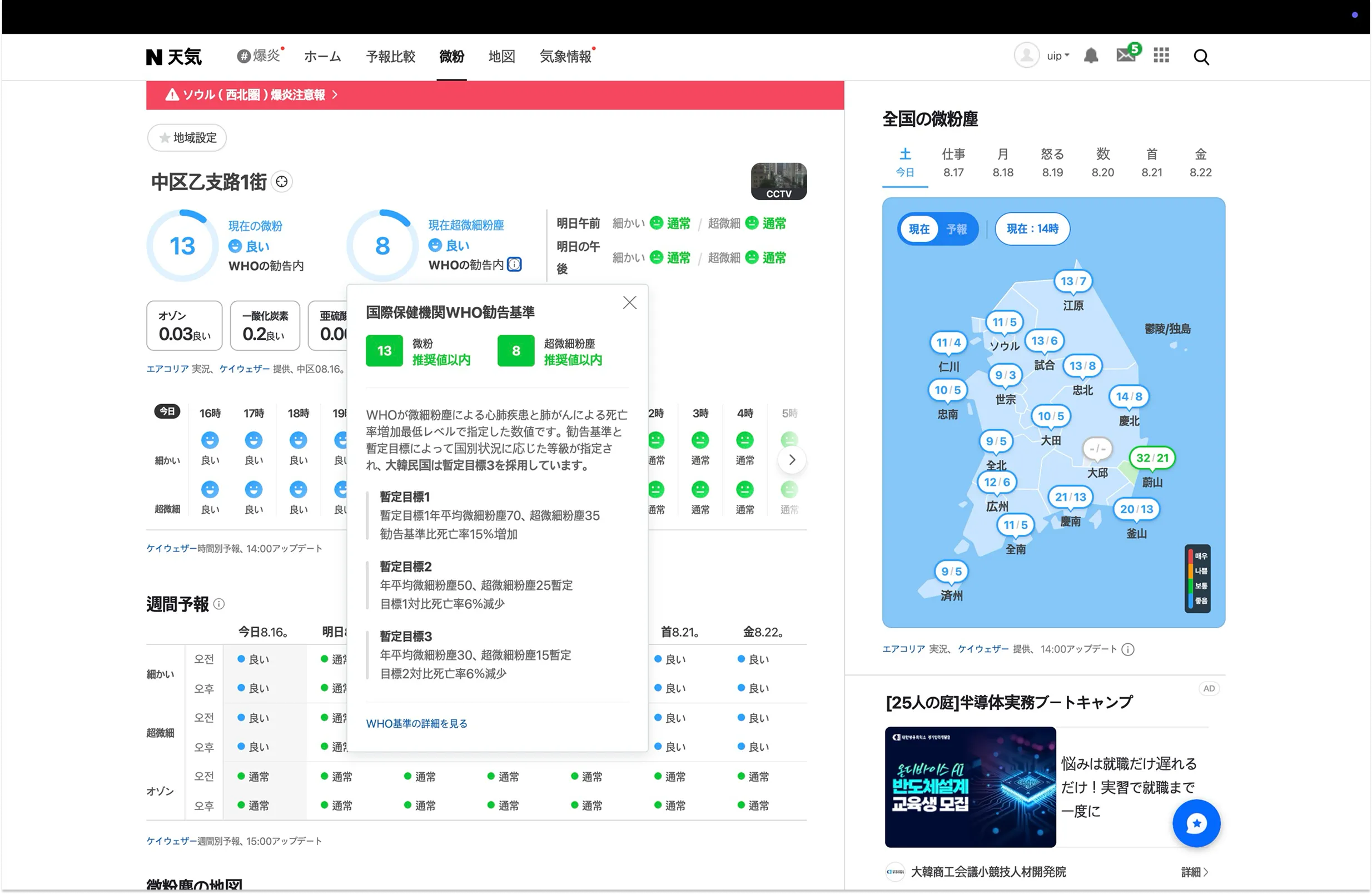Click the info icon next to 14:00アップデート on map
This screenshot has height=894, width=1372.
[x=1128, y=649]
